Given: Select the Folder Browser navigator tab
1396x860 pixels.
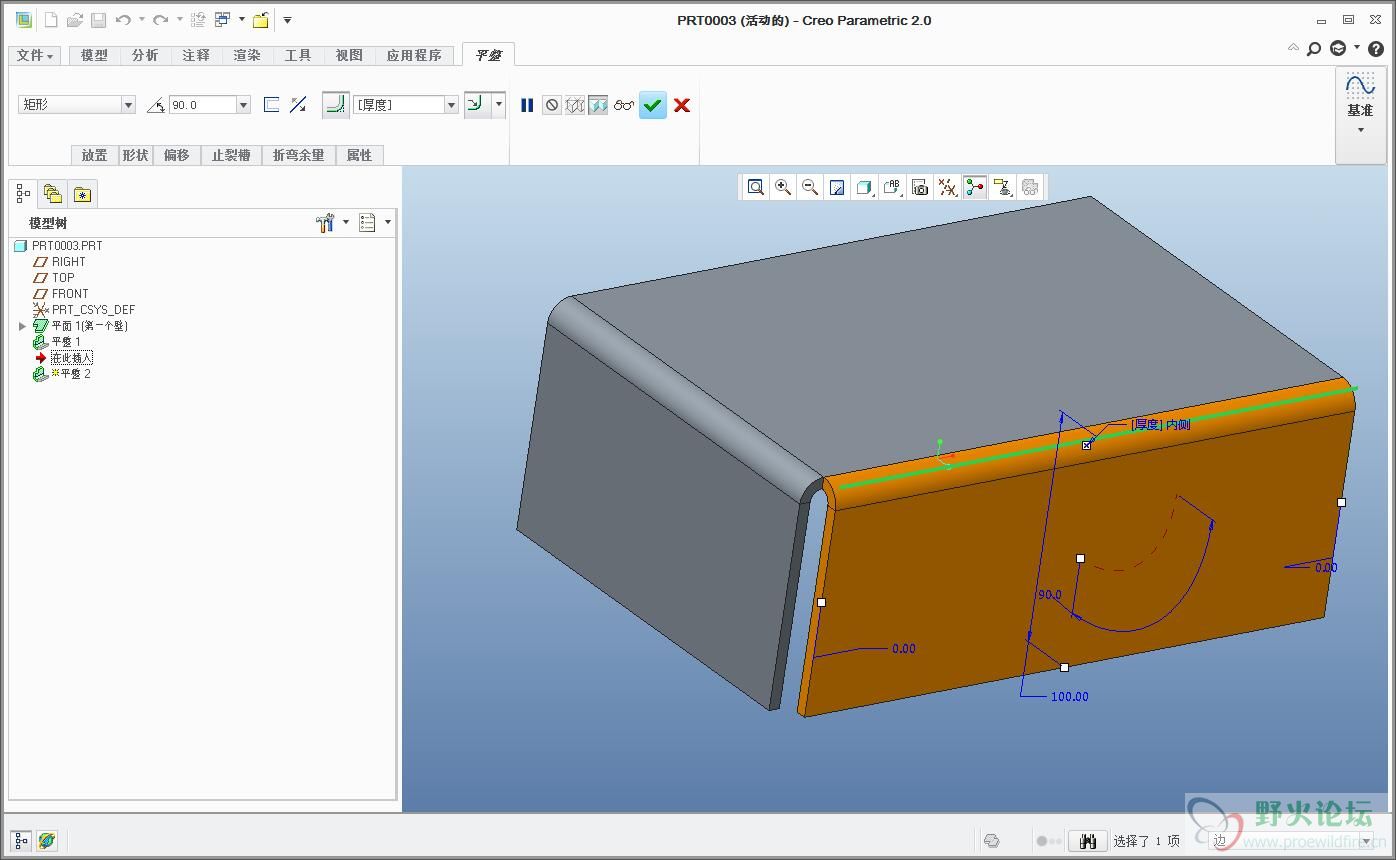Looking at the screenshot, I should 52,194.
